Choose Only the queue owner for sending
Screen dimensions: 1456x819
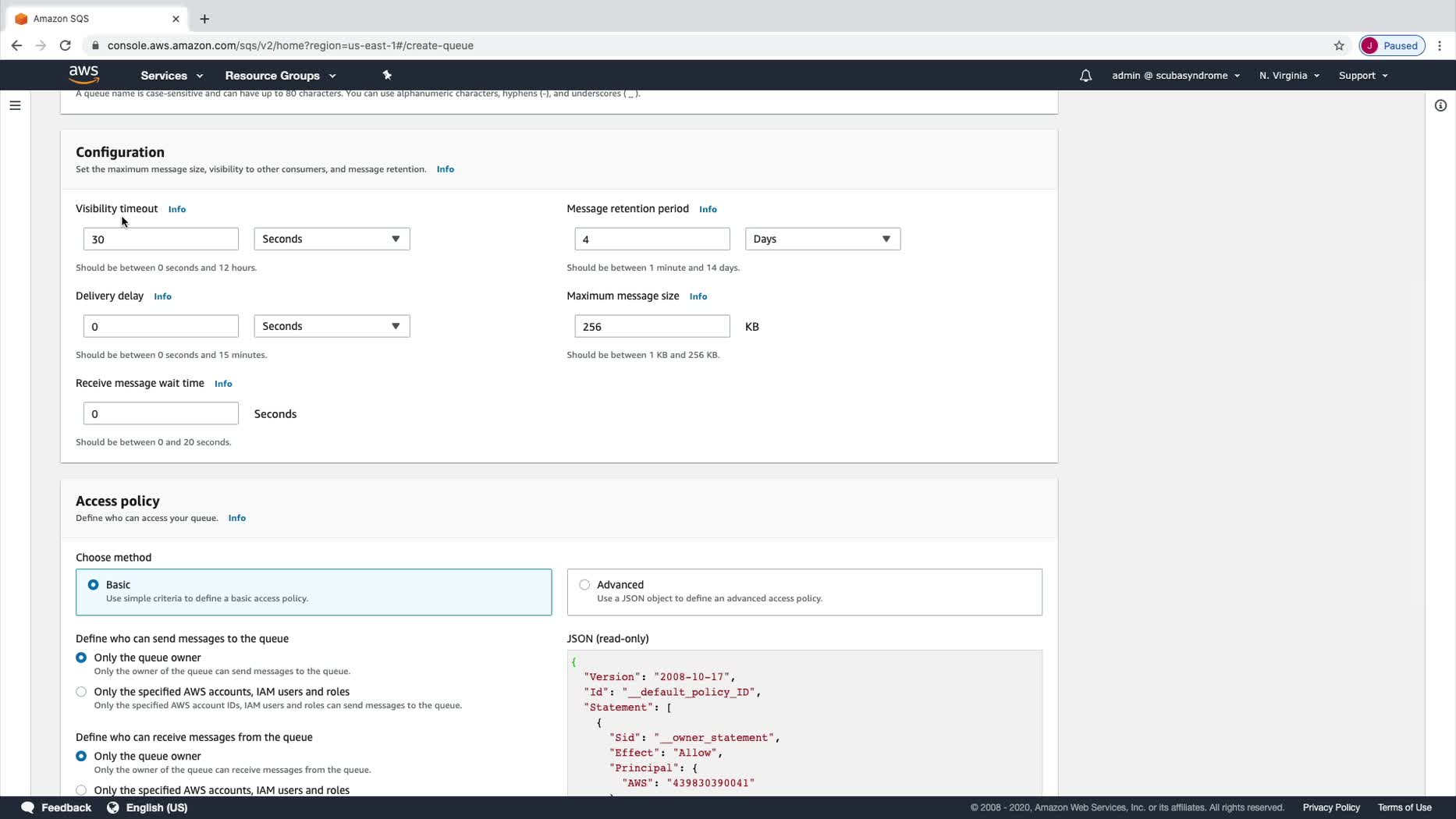point(81,658)
